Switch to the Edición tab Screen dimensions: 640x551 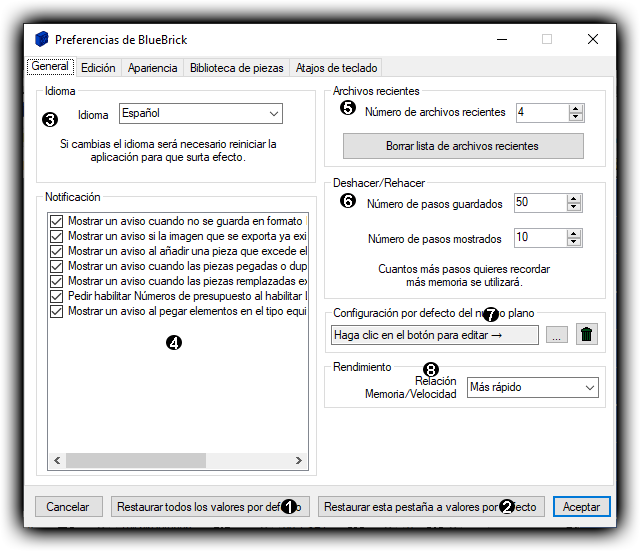[98, 68]
